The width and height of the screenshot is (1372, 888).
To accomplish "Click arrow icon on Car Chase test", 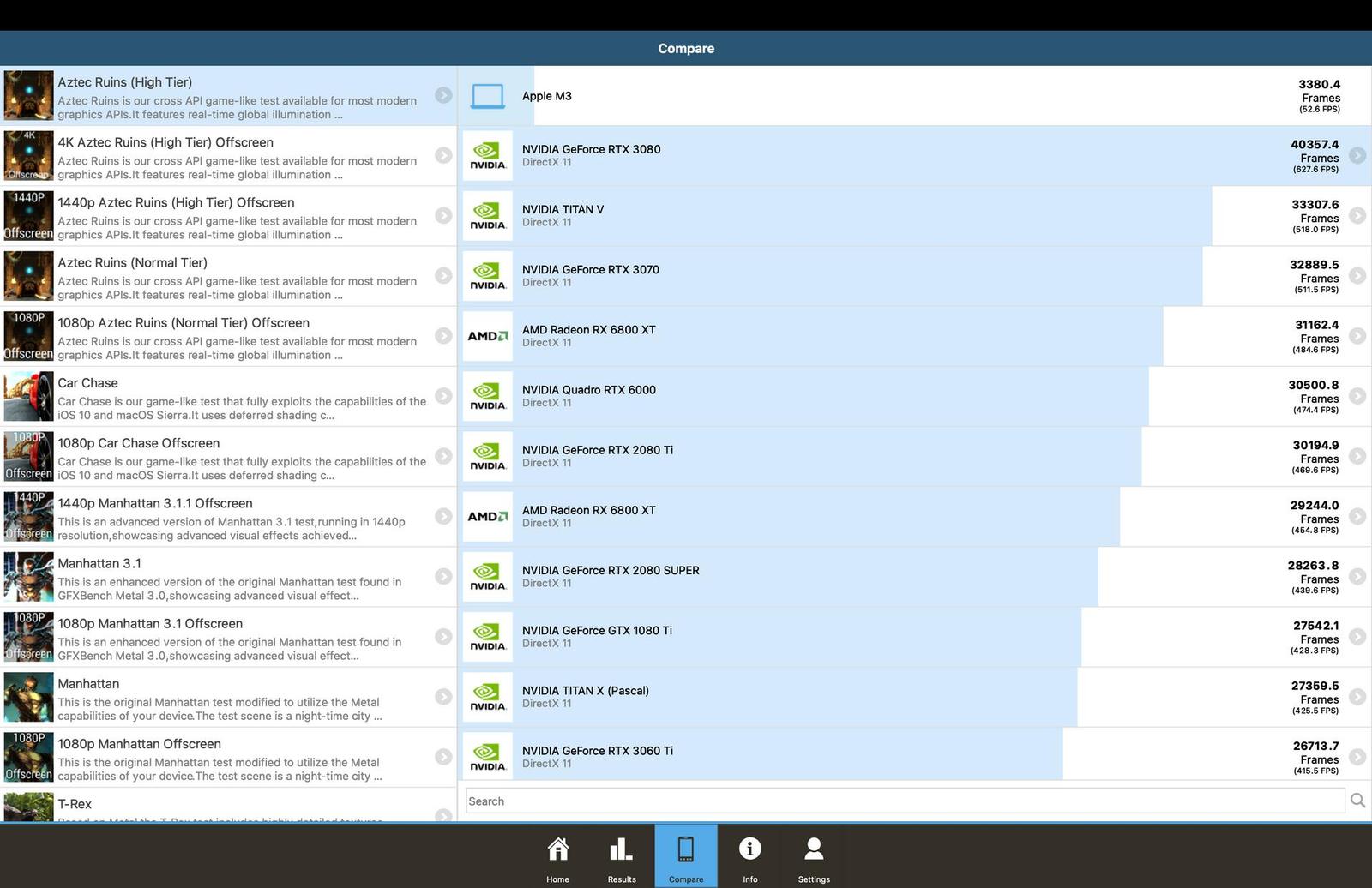I will (x=443, y=396).
